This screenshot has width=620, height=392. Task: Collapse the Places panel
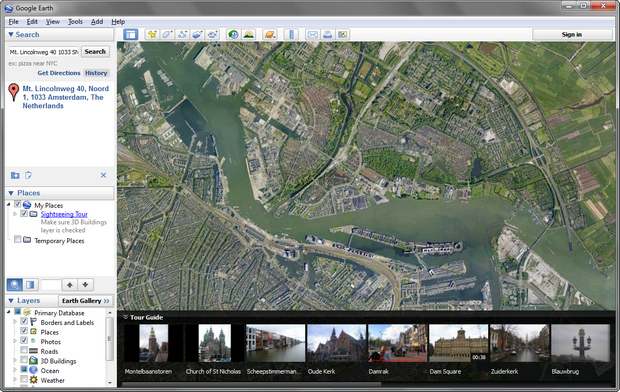tap(11, 193)
